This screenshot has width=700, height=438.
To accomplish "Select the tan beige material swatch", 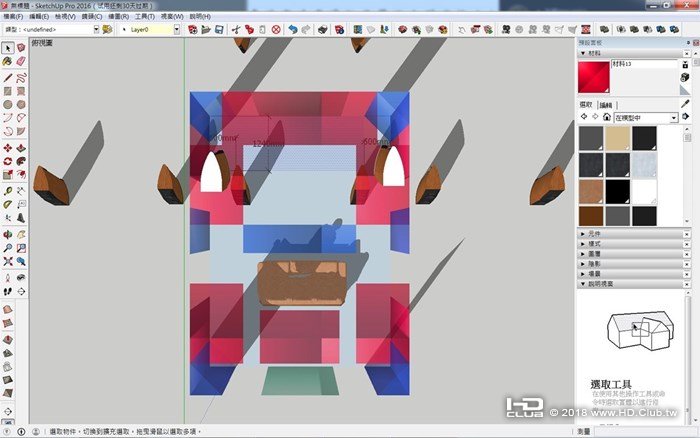I will (x=617, y=138).
